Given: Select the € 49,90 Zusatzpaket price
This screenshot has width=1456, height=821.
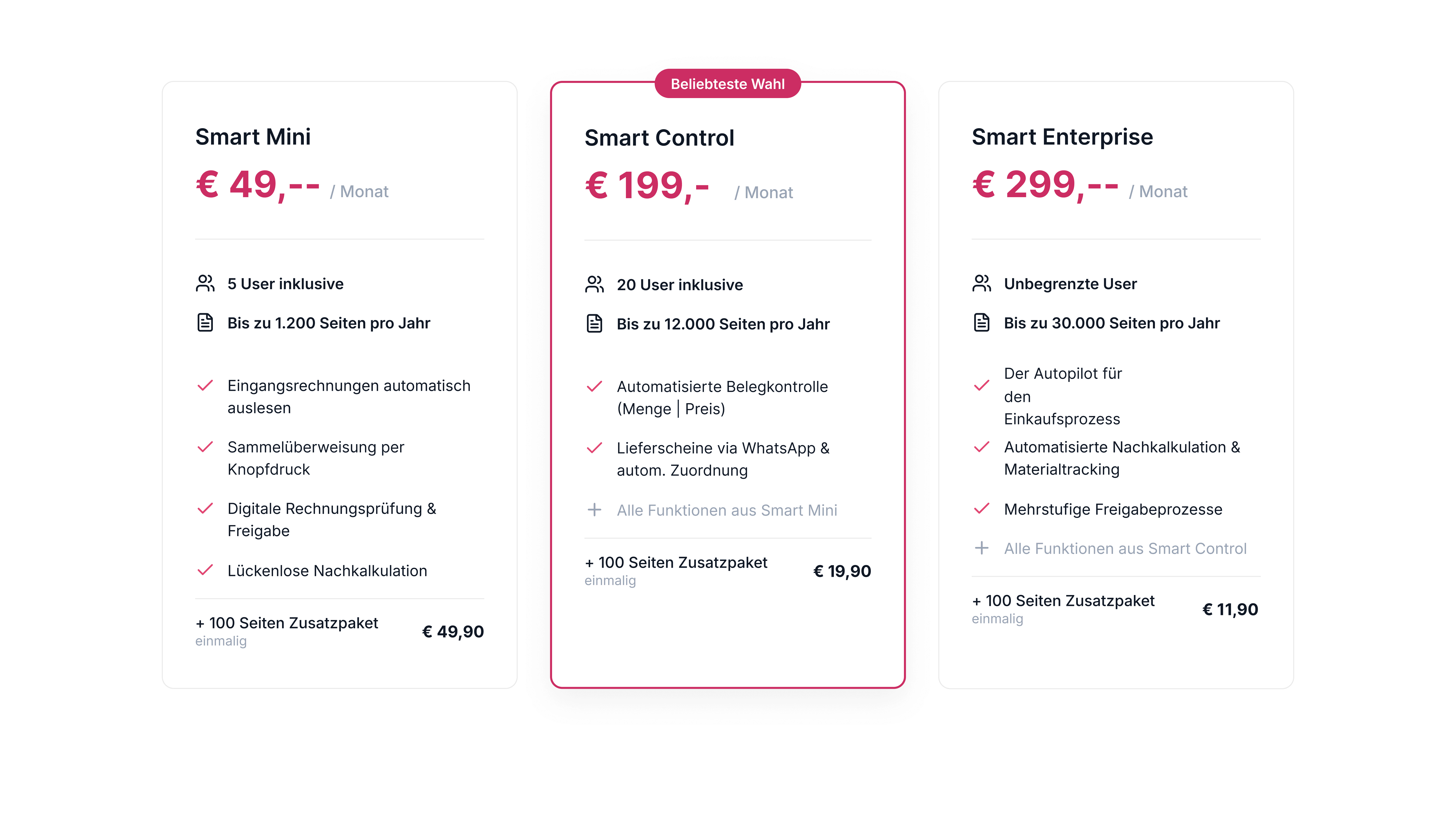Looking at the screenshot, I should pyautogui.click(x=453, y=632).
